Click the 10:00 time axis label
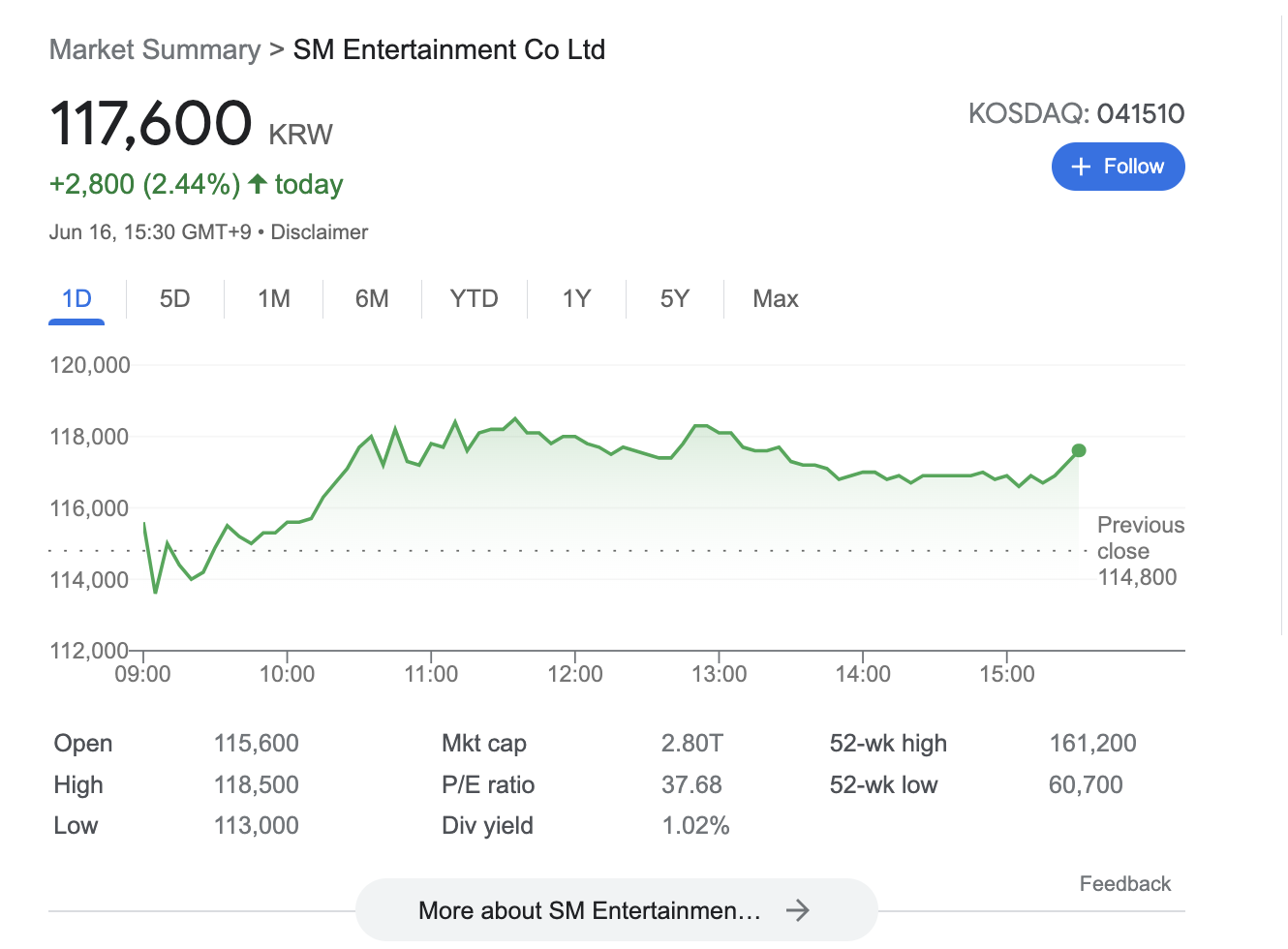Screen dimensions: 1288x949 287,674
